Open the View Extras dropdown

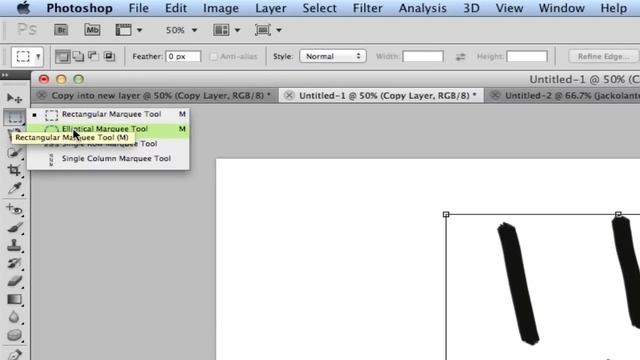(129, 30)
